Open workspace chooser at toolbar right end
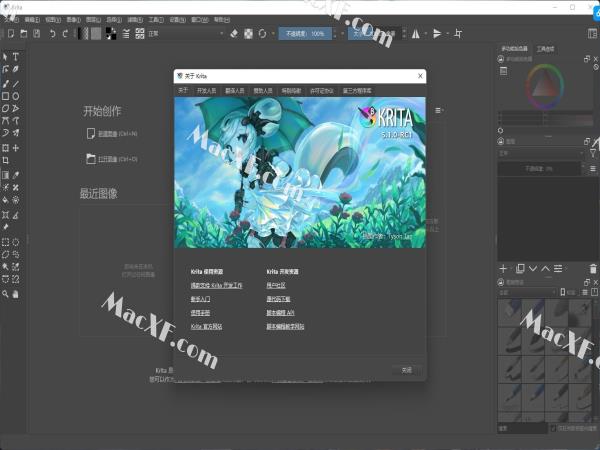 pos(592,34)
